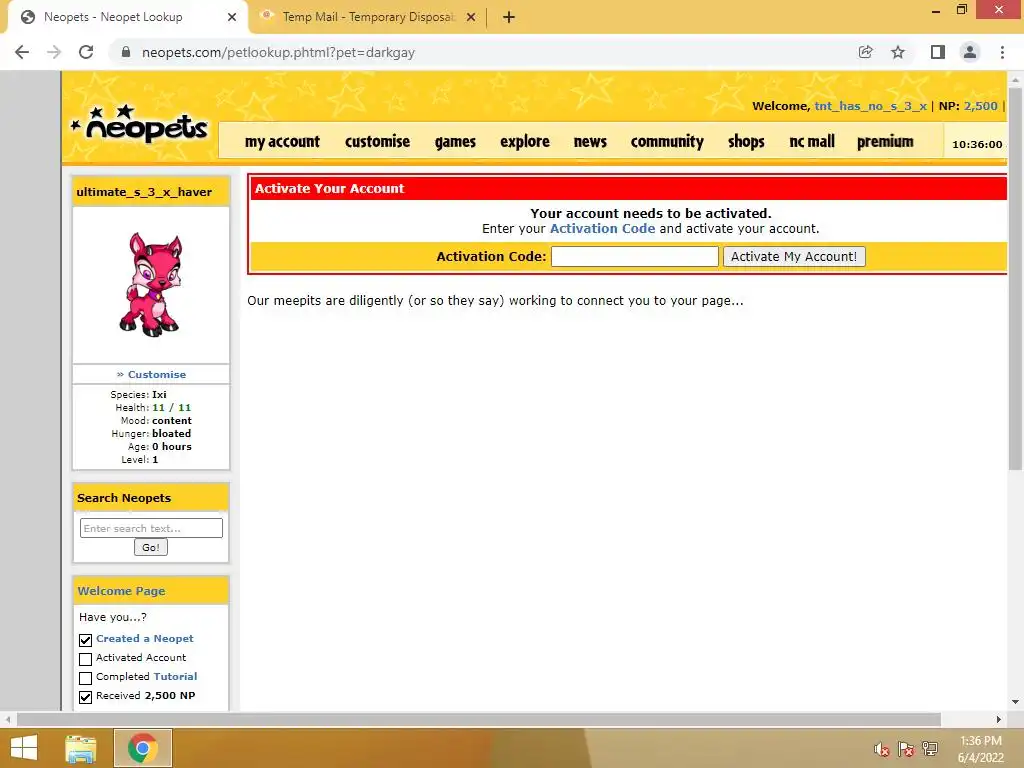This screenshot has width=1024, height=768.
Task: Toggle Created a Neopet checkbox
Action: tap(86, 640)
